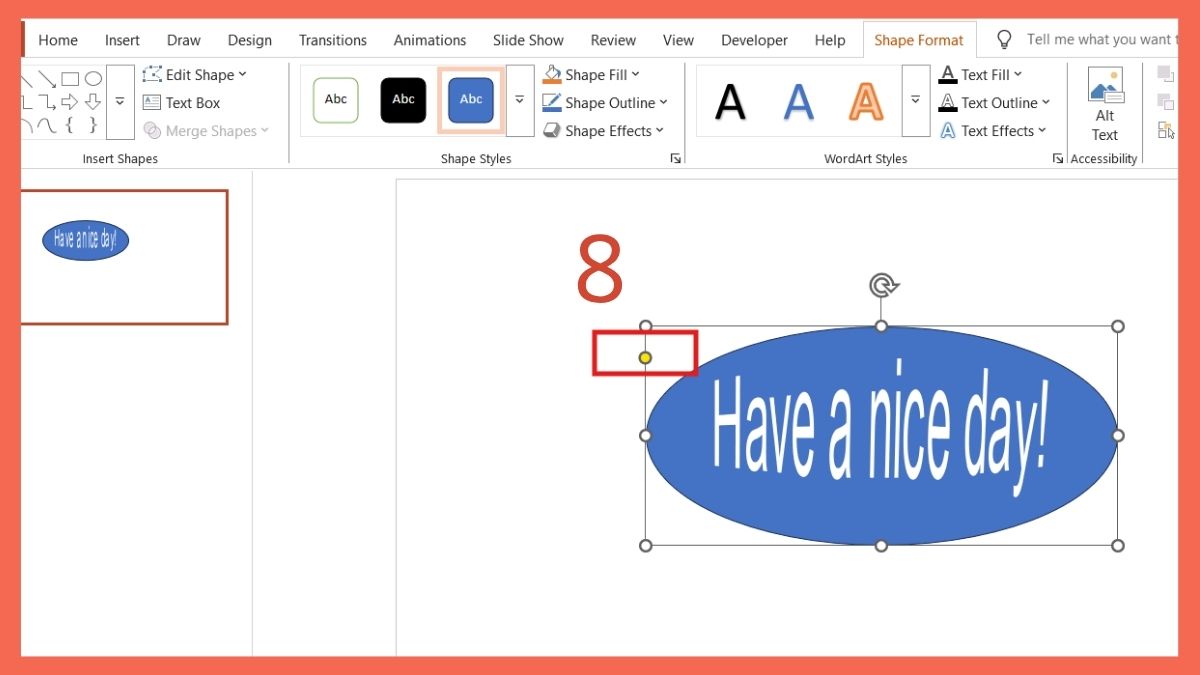The image size is (1200, 675).
Task: Open the Developer ribbon tab
Action: pos(754,40)
